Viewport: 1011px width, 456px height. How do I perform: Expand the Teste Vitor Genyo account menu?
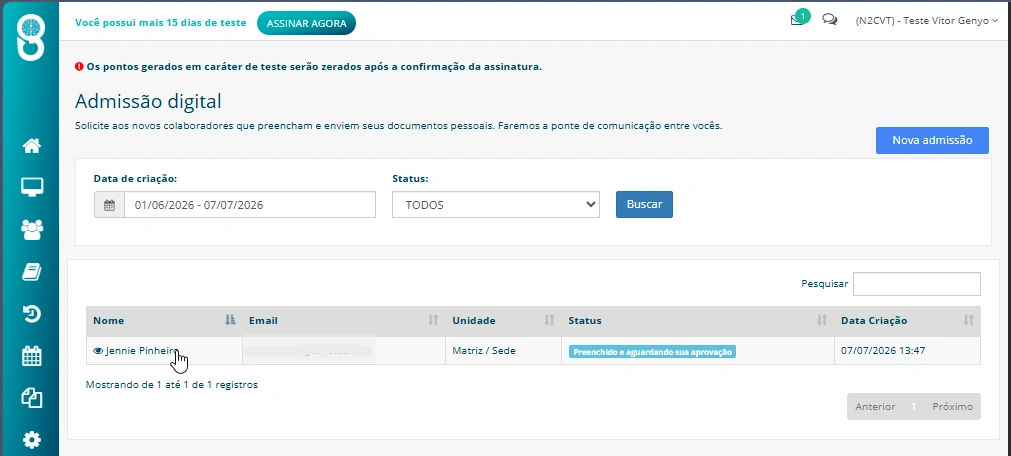point(927,21)
